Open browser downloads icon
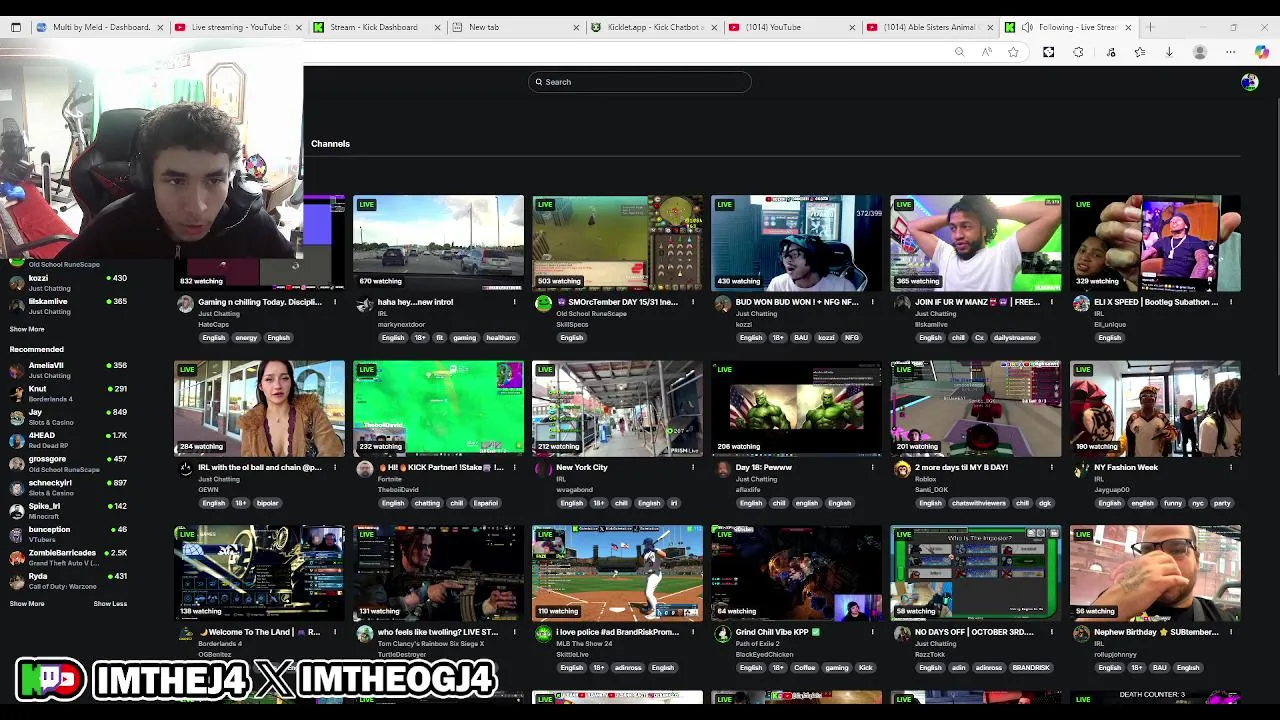This screenshot has width=1280, height=720. coord(1169,52)
